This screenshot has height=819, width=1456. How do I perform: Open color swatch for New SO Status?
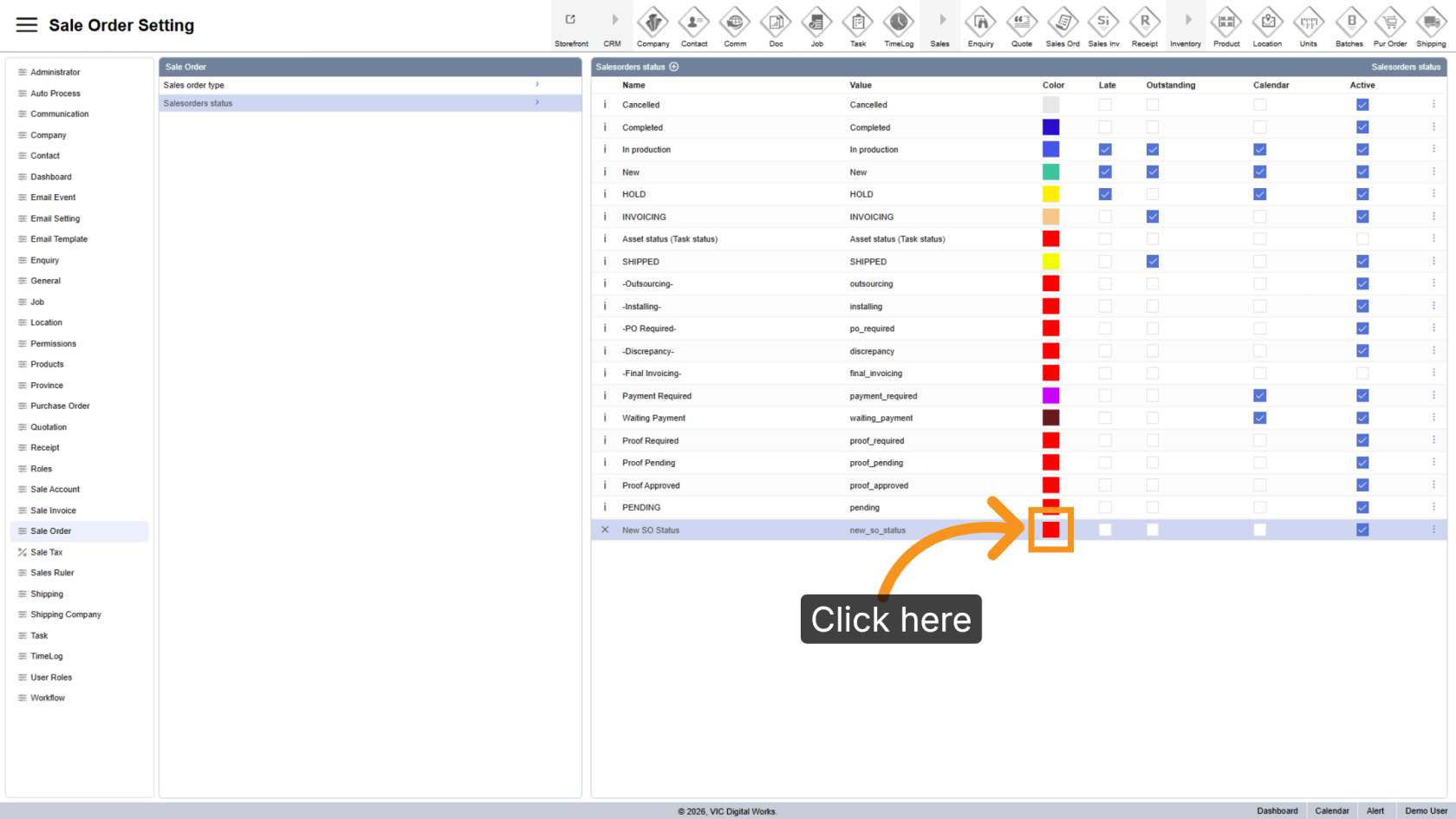coord(1050,530)
